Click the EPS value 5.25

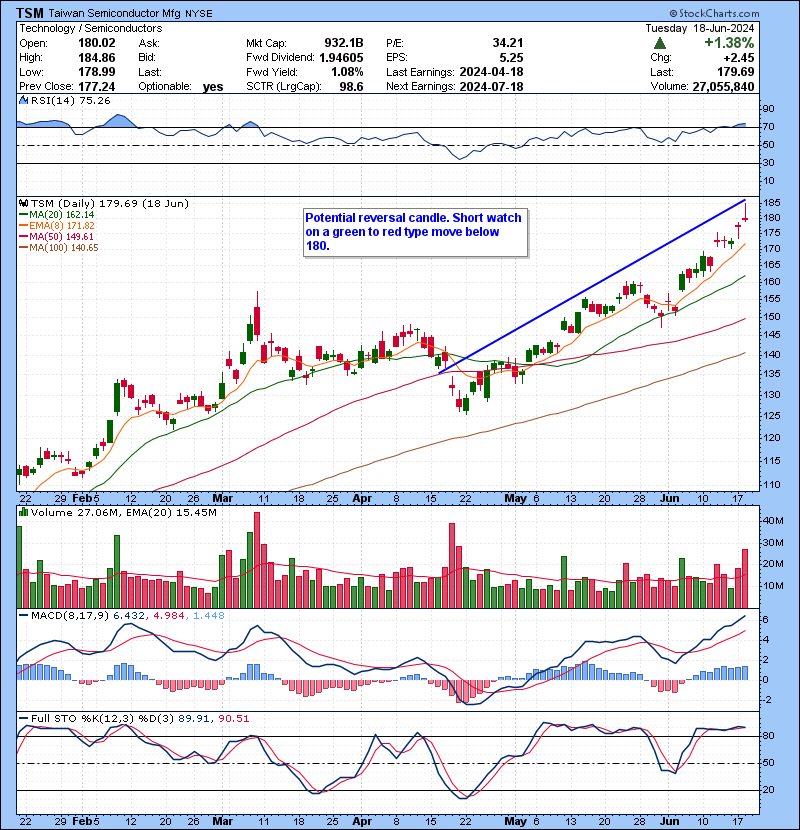(511, 57)
